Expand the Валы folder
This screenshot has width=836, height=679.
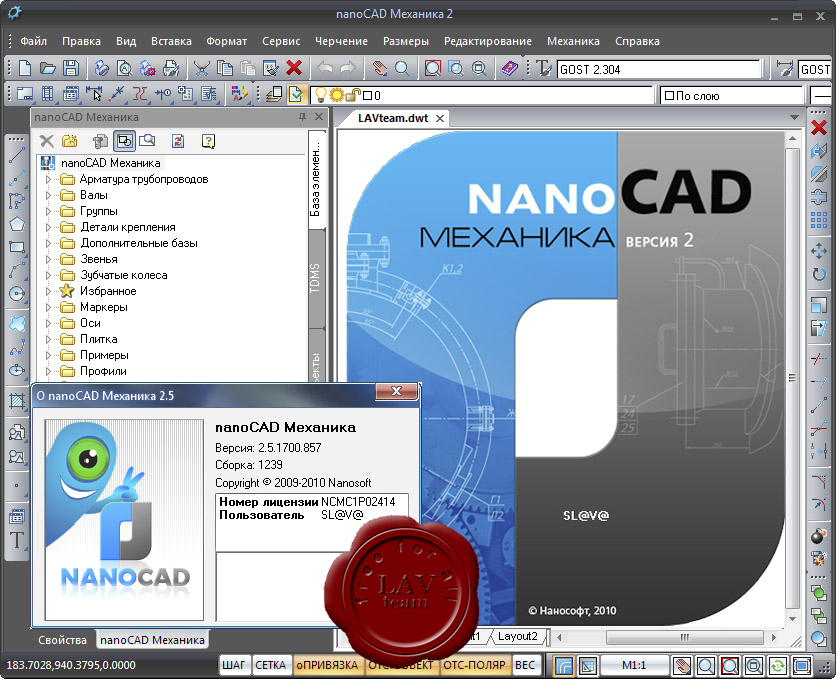(x=48, y=196)
